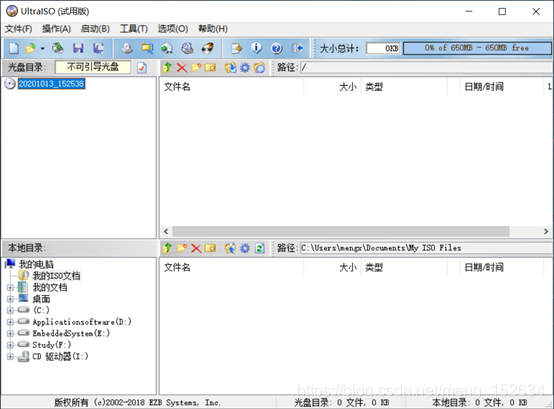This screenshot has height=409, width=554.
Task: Select the 20201013_152538 disc volume node
Action: point(52,84)
